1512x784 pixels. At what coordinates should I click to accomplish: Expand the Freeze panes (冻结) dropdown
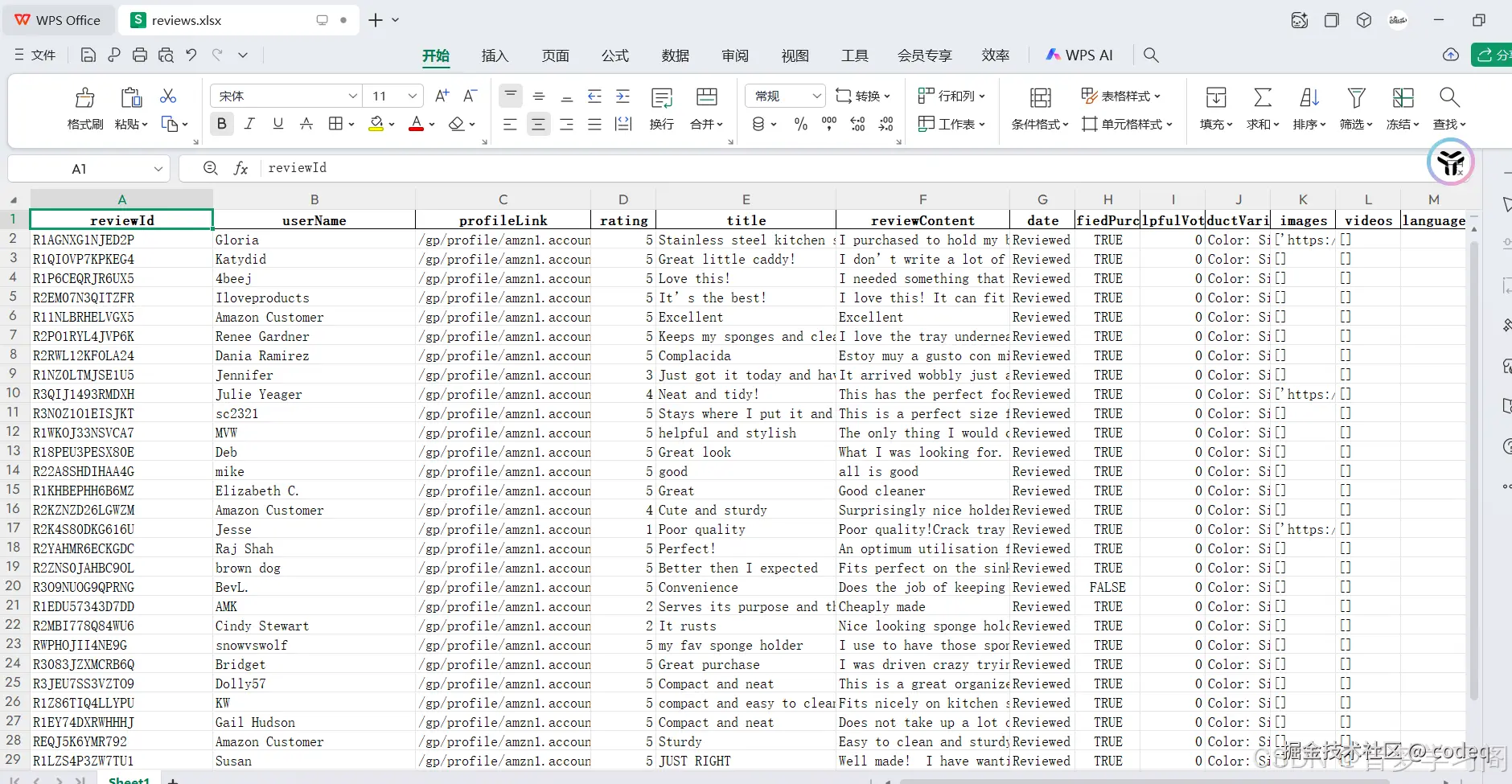click(x=1415, y=125)
